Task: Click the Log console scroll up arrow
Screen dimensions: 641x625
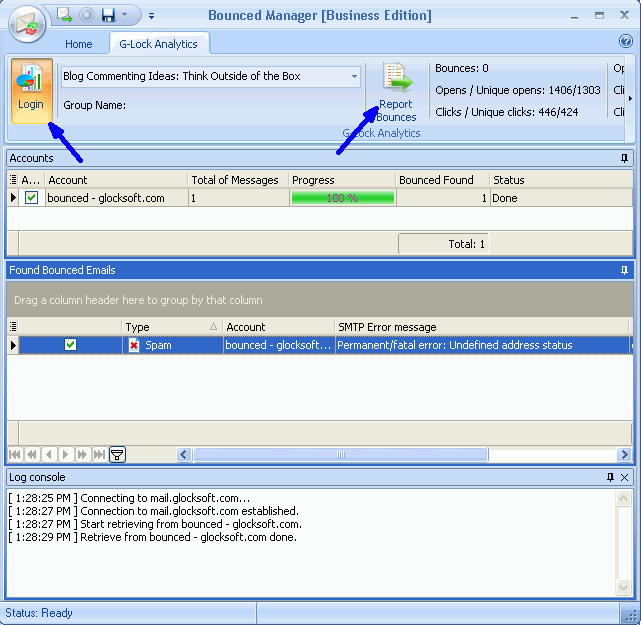Action: pos(624,499)
